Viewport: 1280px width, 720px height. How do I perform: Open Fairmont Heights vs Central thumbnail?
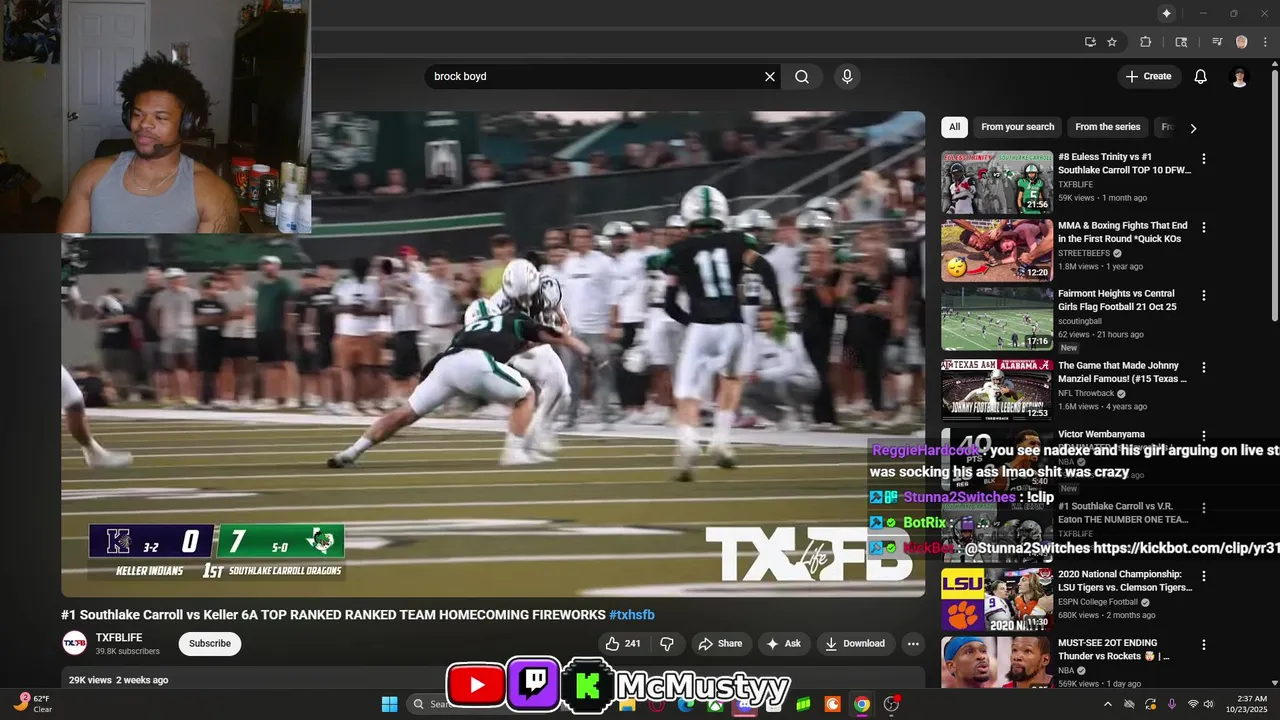[x=997, y=320]
